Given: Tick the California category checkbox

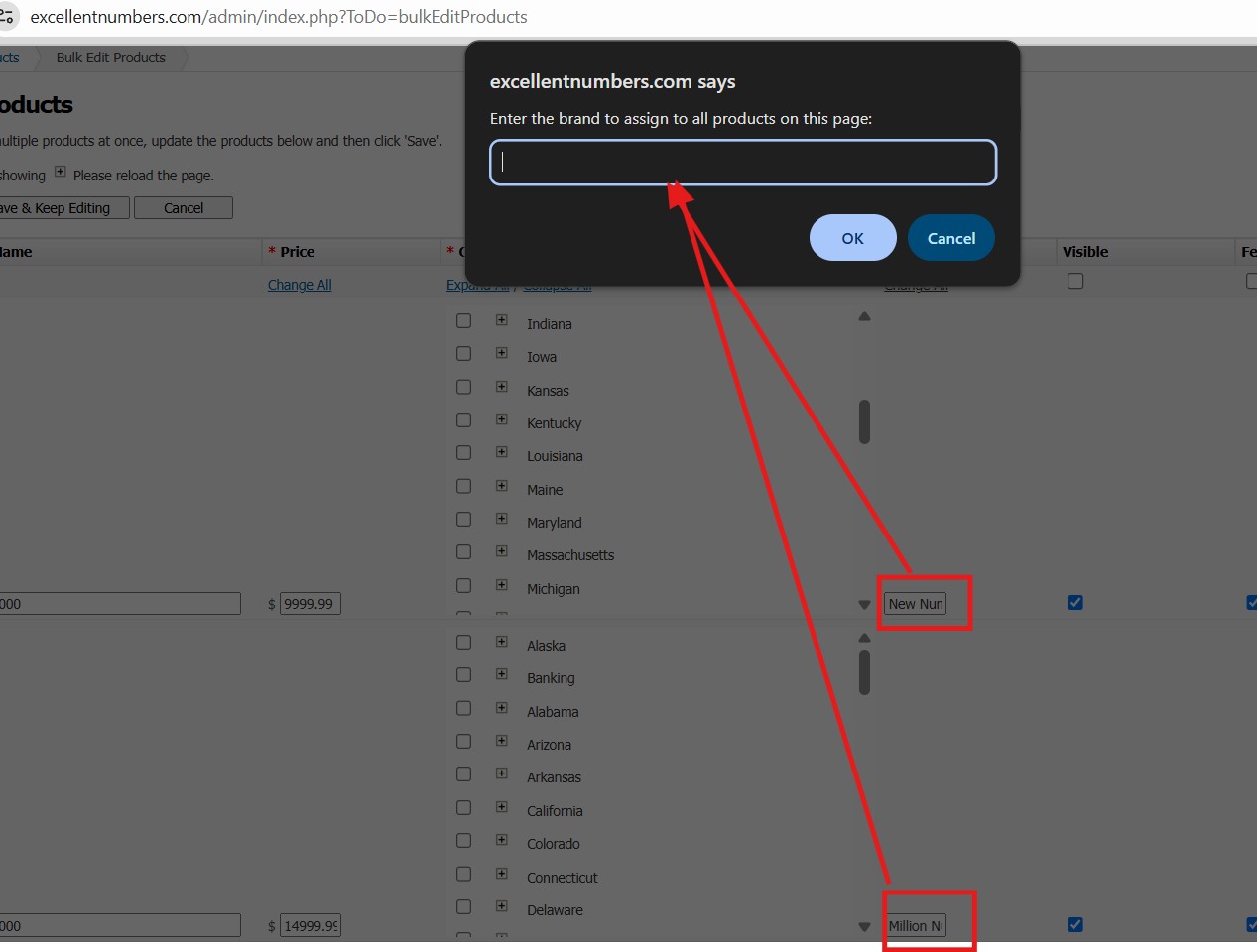Looking at the screenshot, I should click(x=463, y=808).
